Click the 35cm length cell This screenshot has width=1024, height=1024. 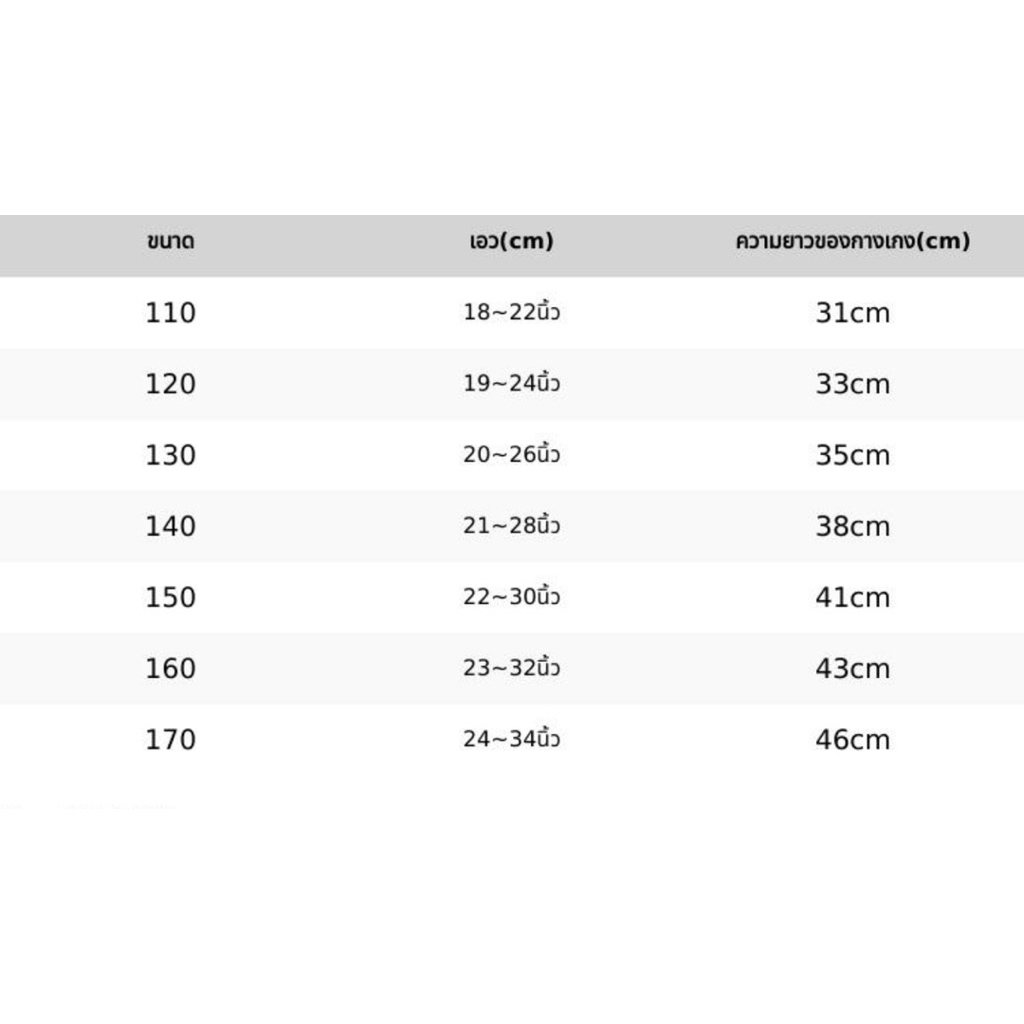[852, 455]
